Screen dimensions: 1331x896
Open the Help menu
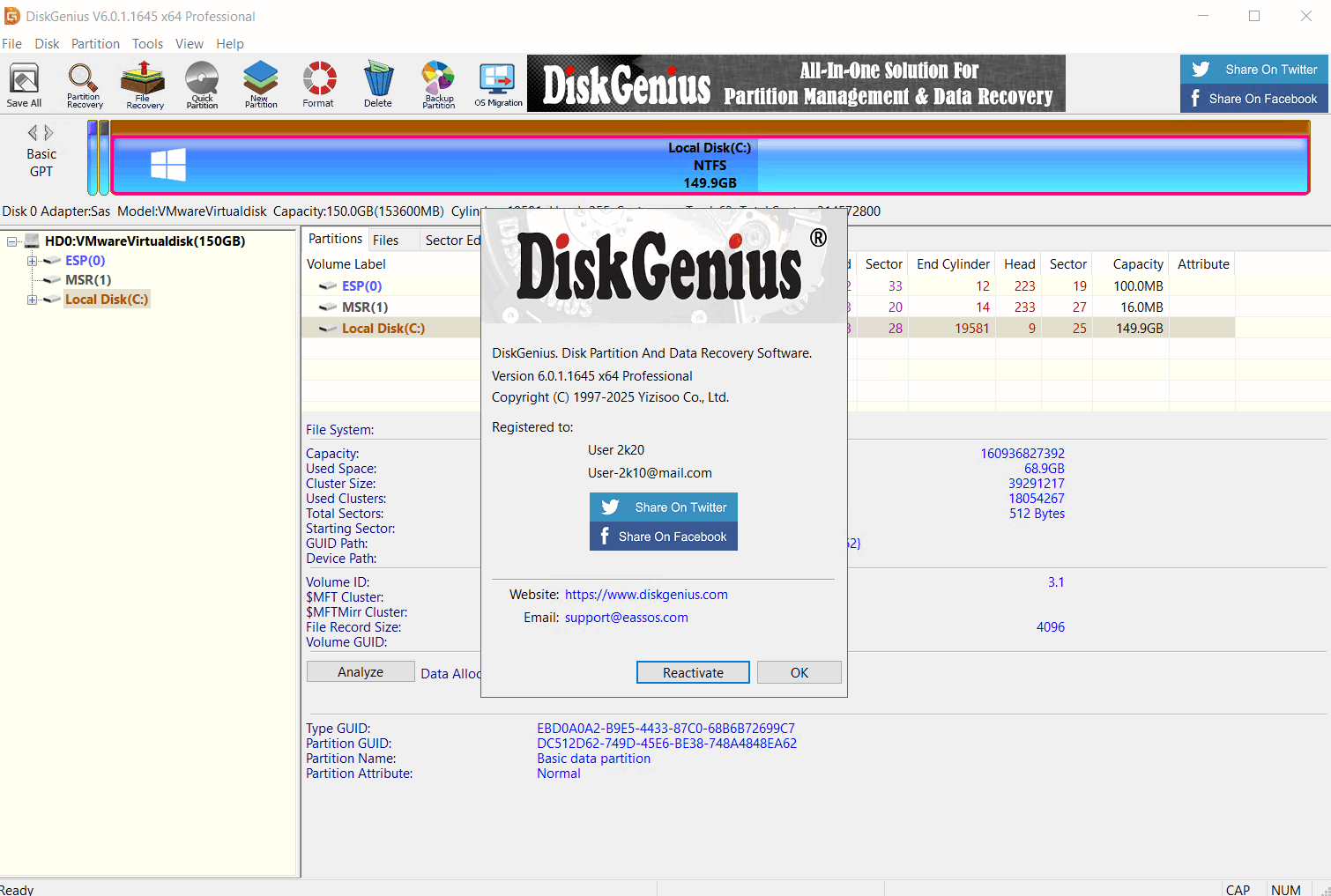coord(230,44)
